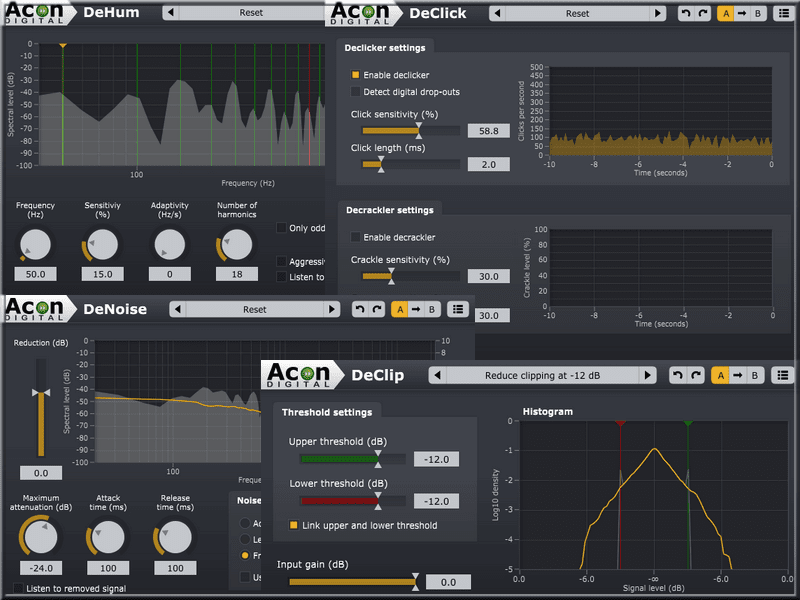Open the DeNoise Reset preset list
The width and height of the screenshot is (800, 600).
[x=255, y=309]
